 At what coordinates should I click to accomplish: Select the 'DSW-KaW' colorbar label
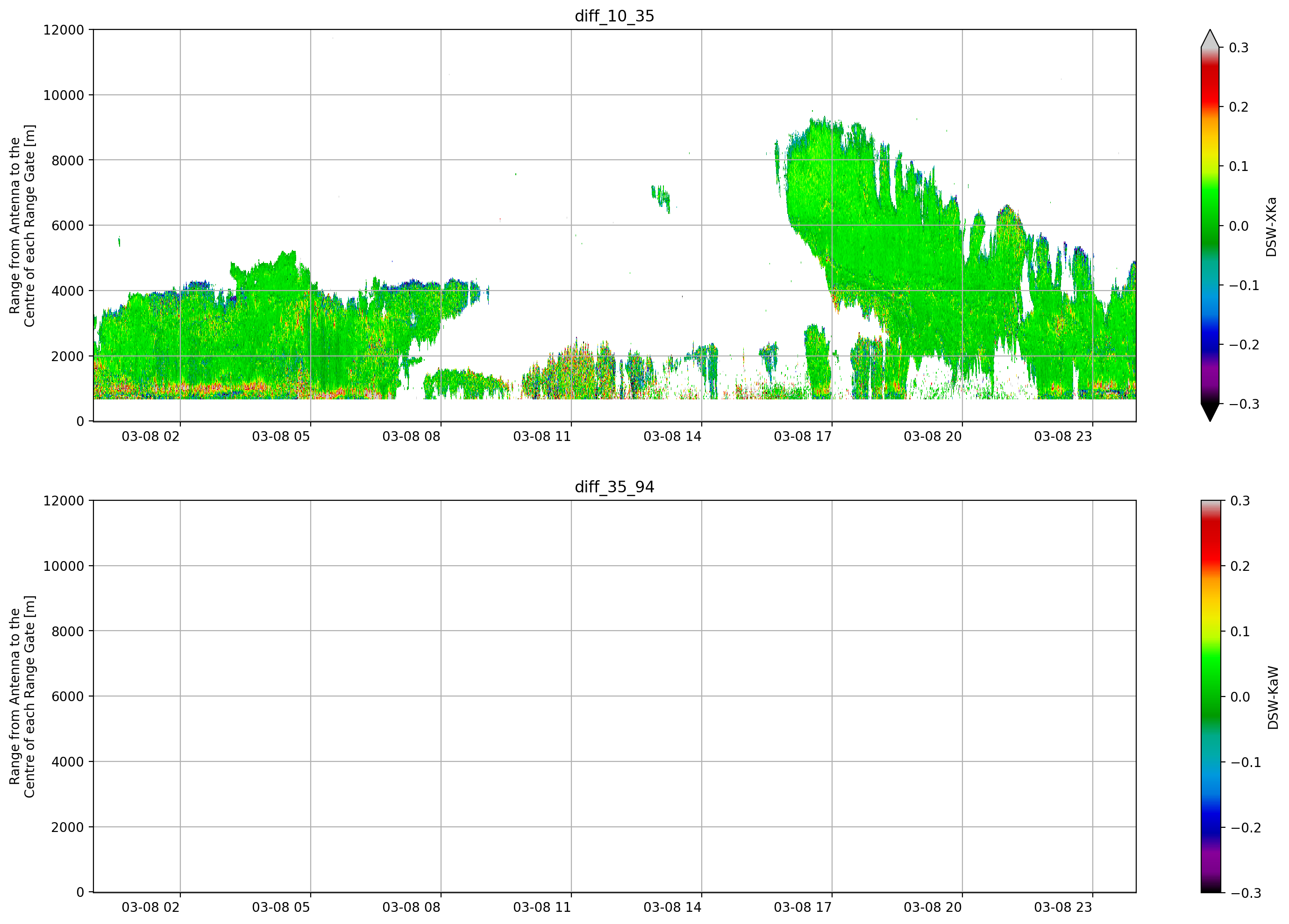pyautogui.click(x=1273, y=697)
